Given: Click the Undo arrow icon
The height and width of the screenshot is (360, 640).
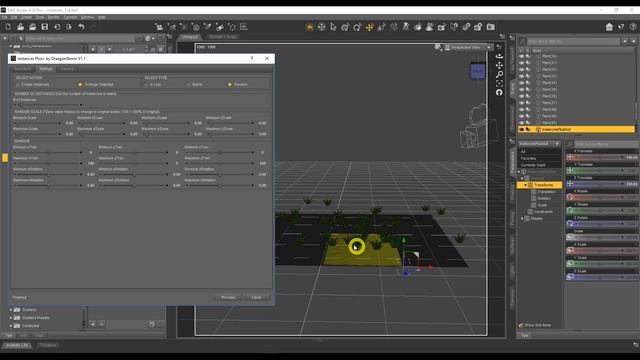Looking at the screenshot, I should coord(81,27).
